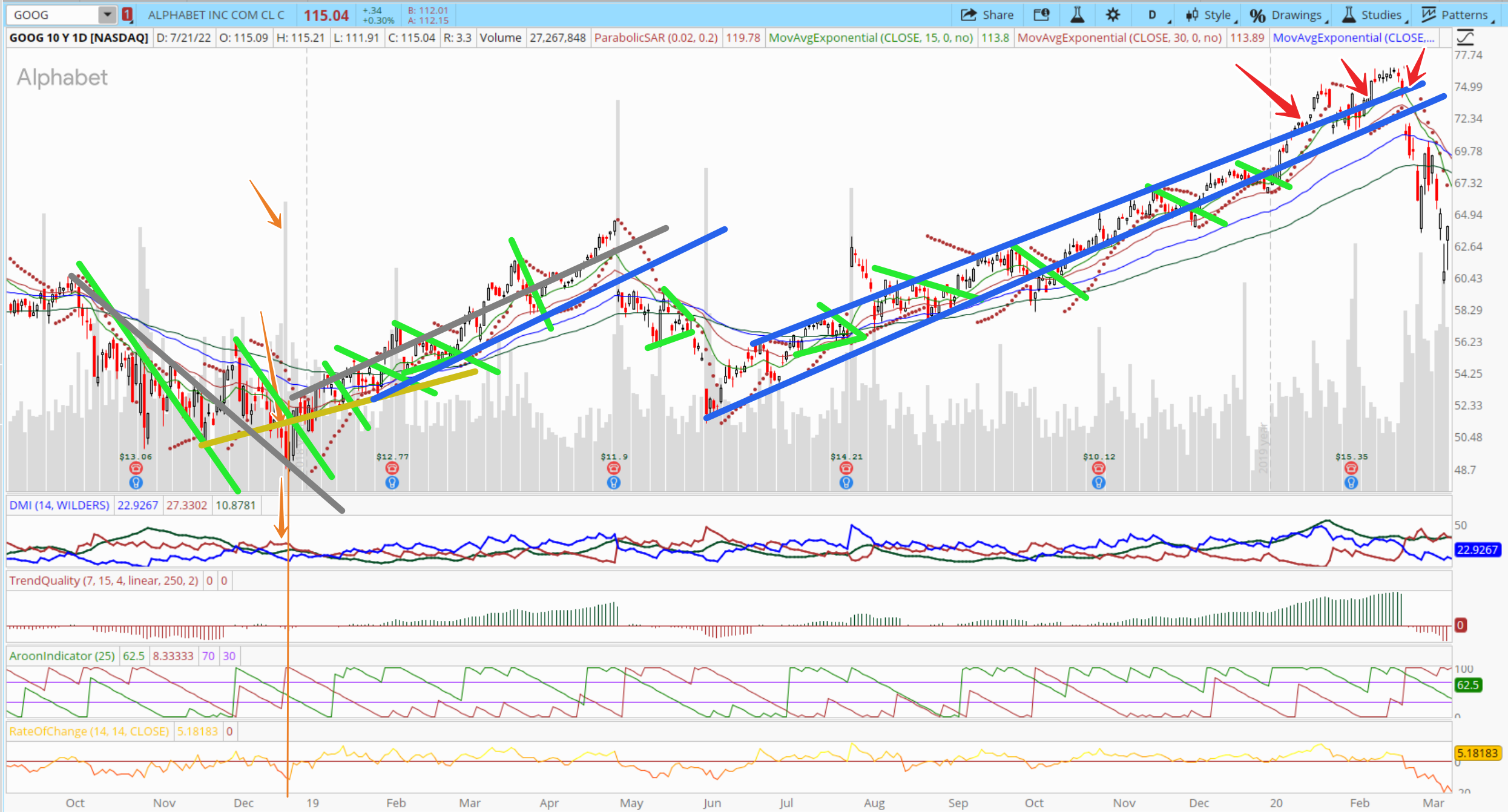Toggle the price axis scale curve icon
The width and height of the screenshot is (1508, 812).
coord(1464,38)
